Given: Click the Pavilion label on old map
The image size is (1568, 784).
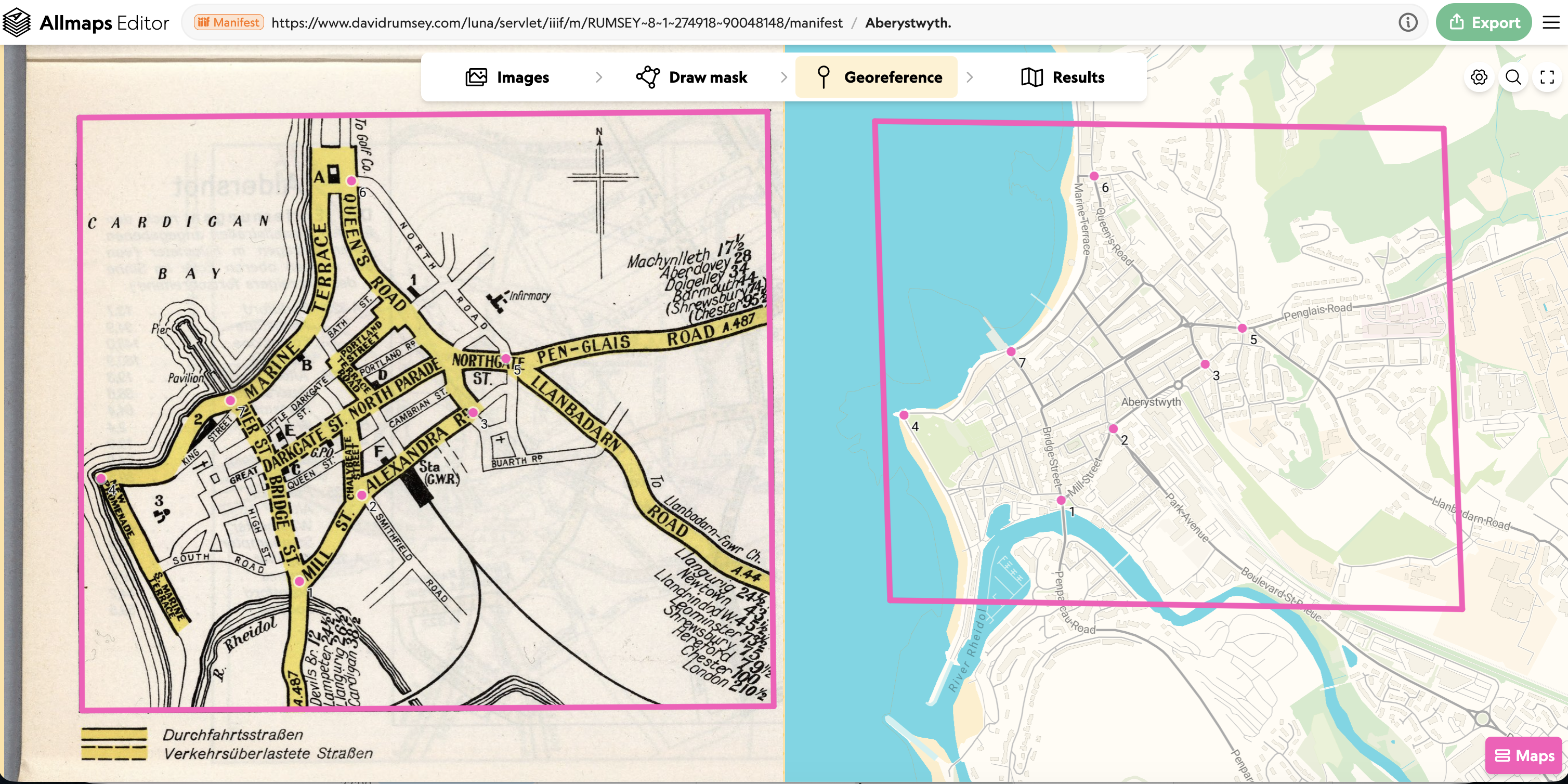Looking at the screenshot, I should (185, 378).
